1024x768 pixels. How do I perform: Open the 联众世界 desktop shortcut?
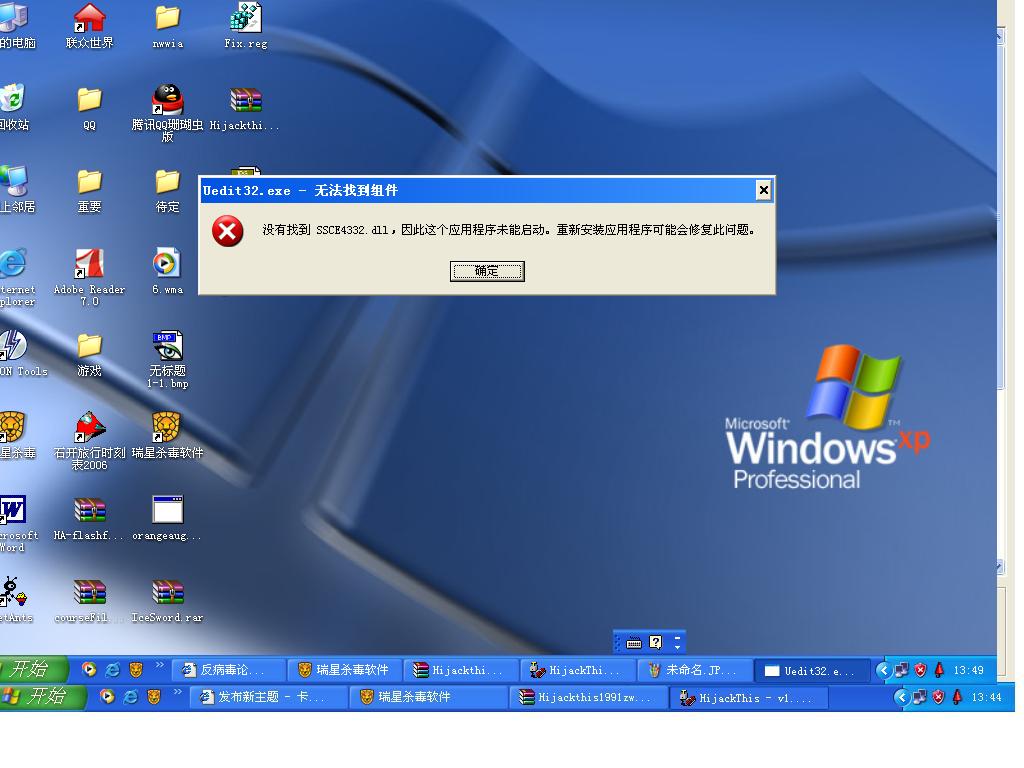tap(89, 27)
